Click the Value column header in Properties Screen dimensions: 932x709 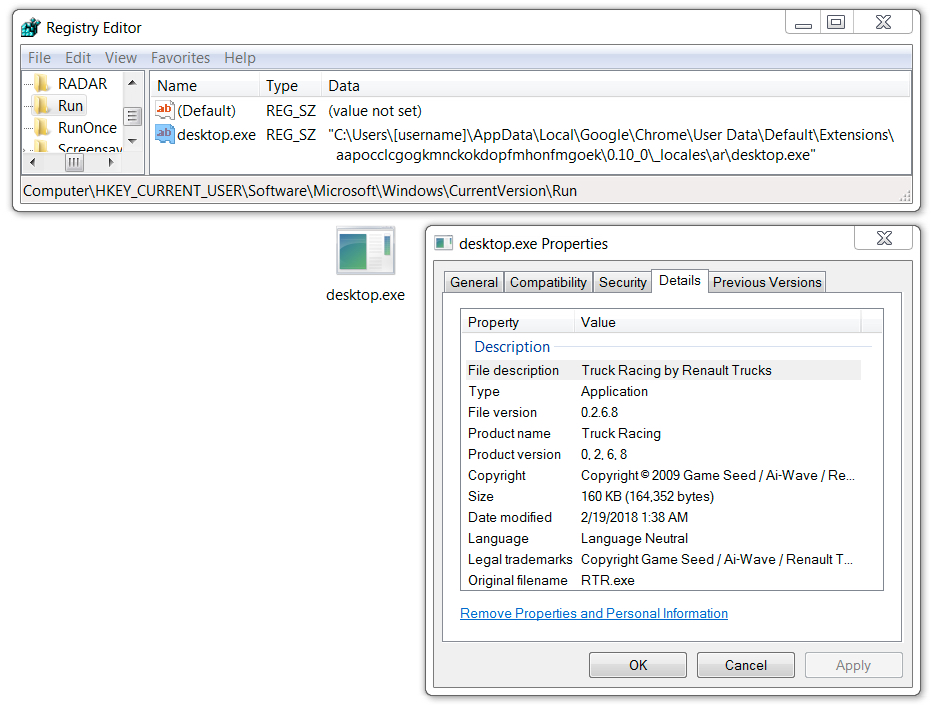tap(717, 322)
